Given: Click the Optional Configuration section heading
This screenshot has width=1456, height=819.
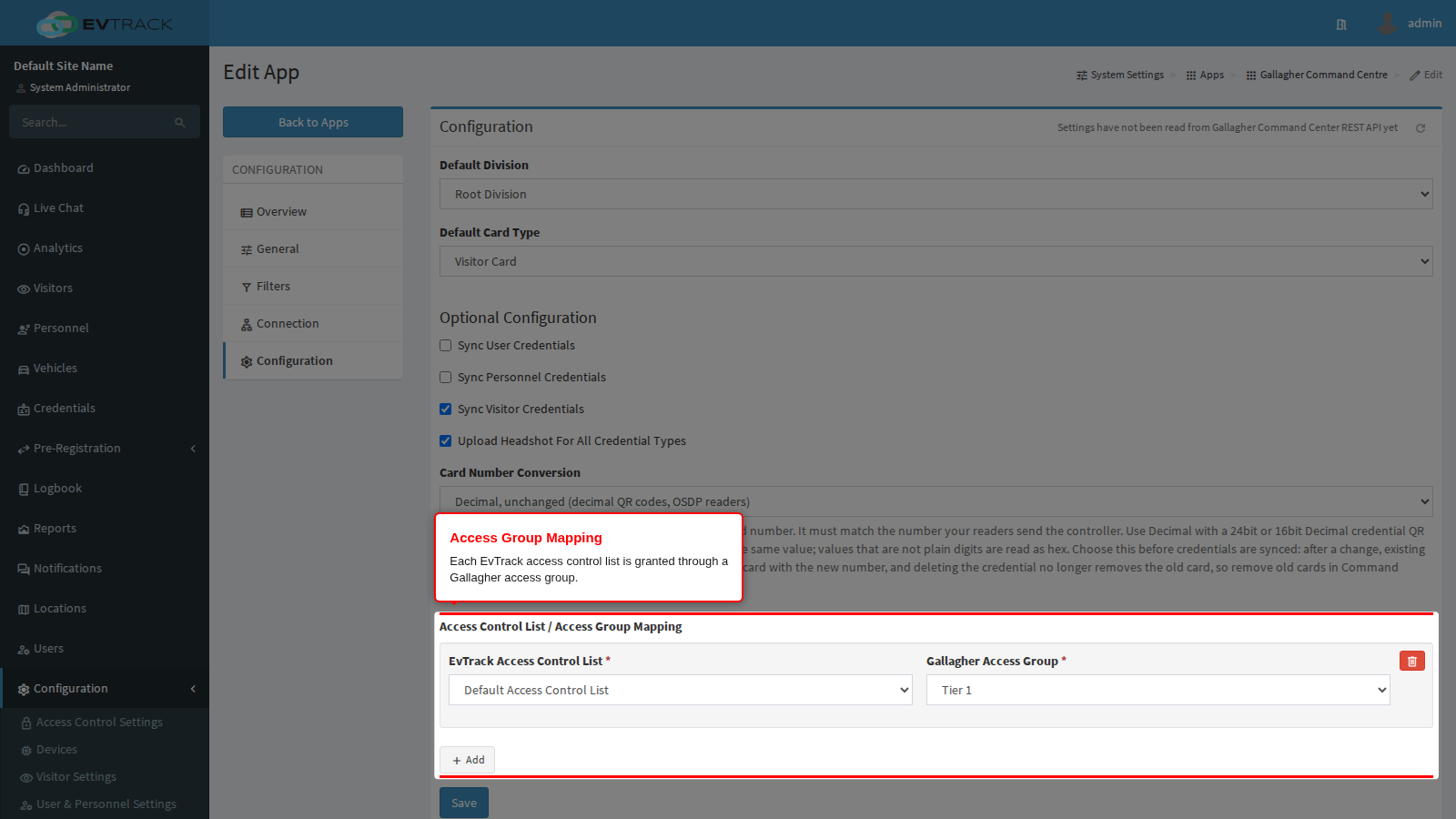Looking at the screenshot, I should point(518,318).
